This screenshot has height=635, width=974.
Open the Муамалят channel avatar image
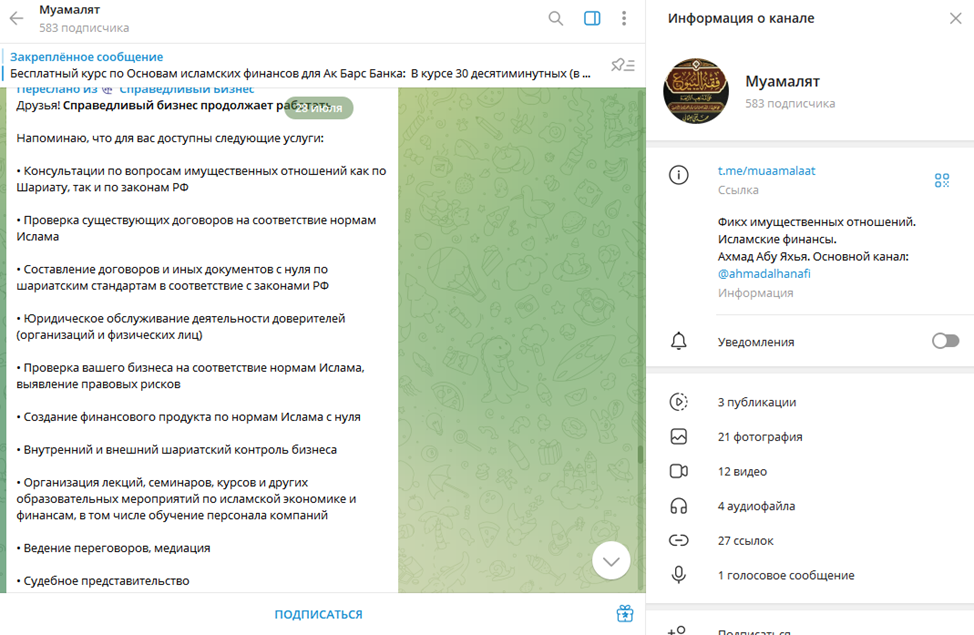pos(696,91)
